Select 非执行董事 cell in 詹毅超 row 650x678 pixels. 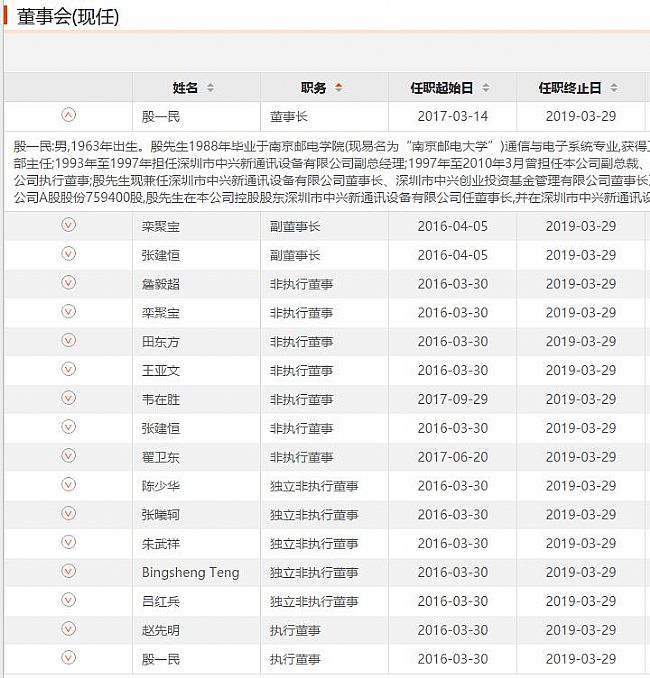tap(301, 285)
